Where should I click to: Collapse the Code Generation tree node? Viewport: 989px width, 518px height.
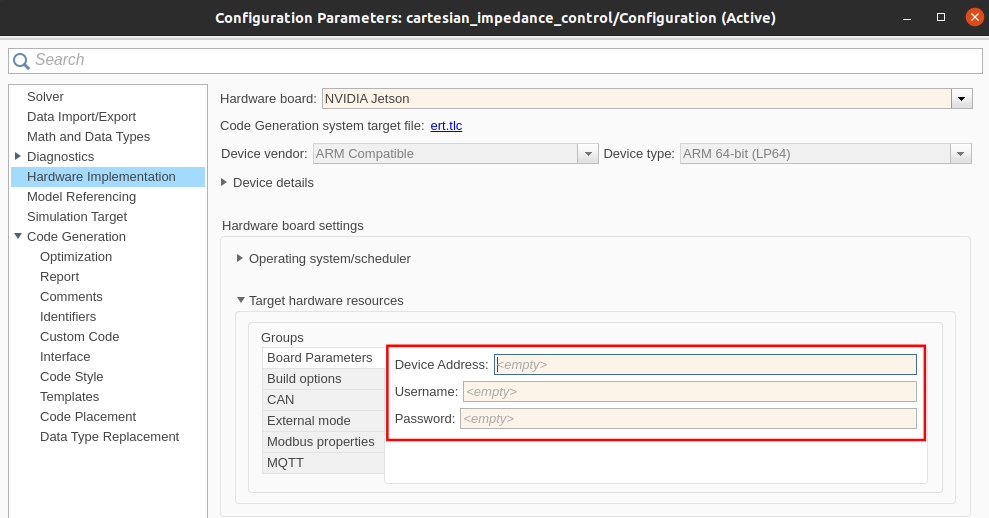18,236
